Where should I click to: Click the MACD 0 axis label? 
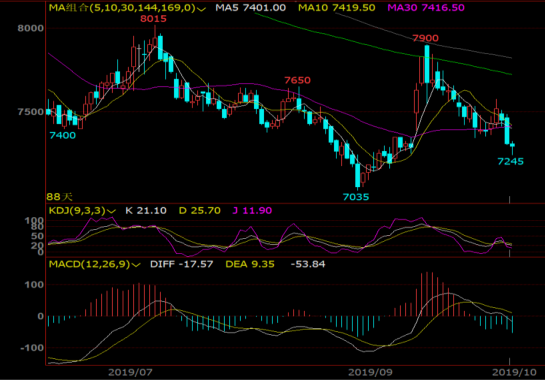pos(40,316)
